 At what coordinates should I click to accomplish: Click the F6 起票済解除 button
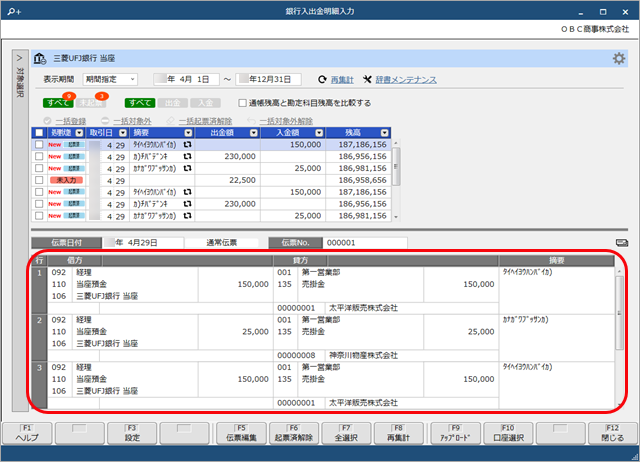[x=294, y=433]
